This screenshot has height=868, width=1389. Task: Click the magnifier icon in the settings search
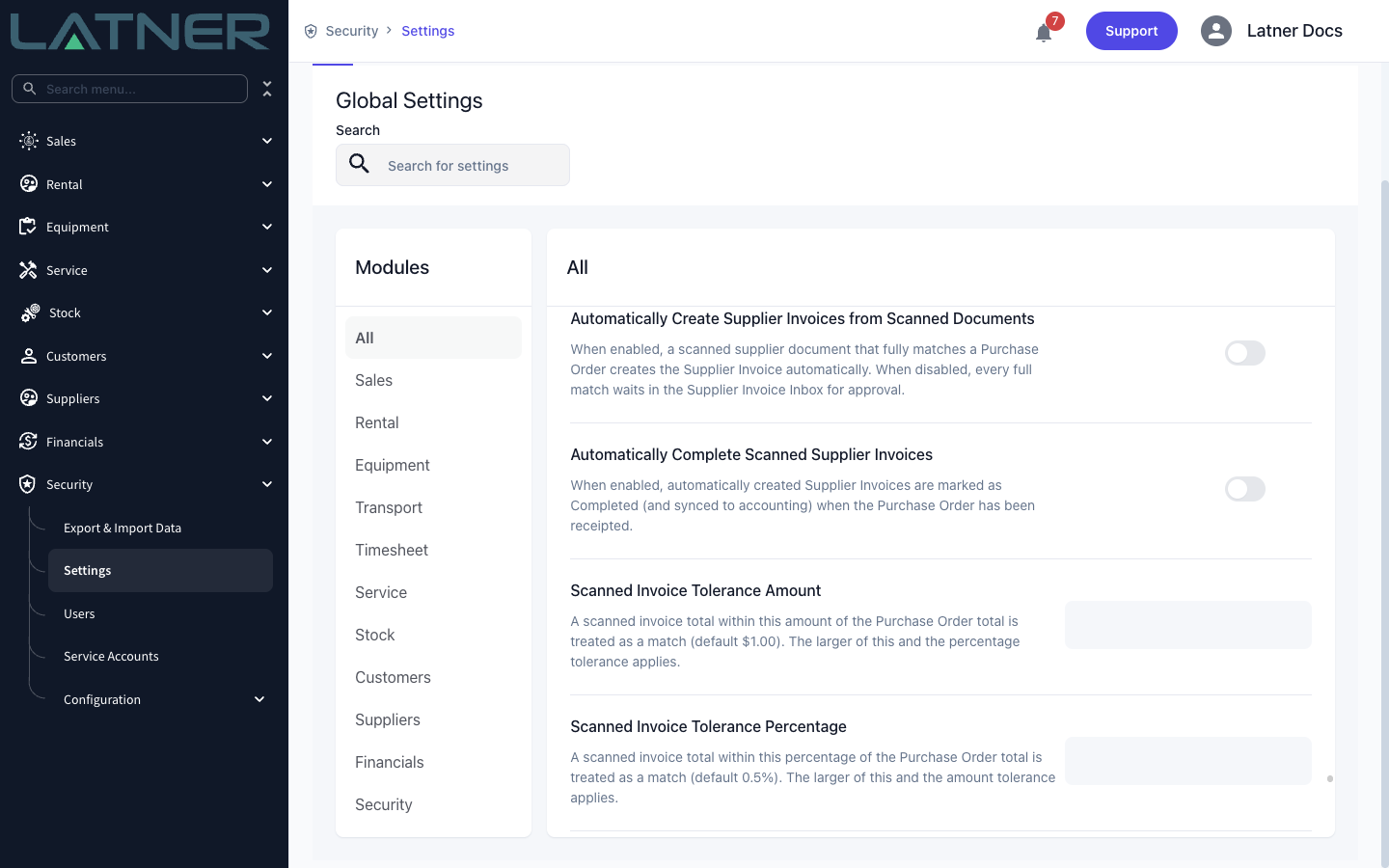pos(360,164)
